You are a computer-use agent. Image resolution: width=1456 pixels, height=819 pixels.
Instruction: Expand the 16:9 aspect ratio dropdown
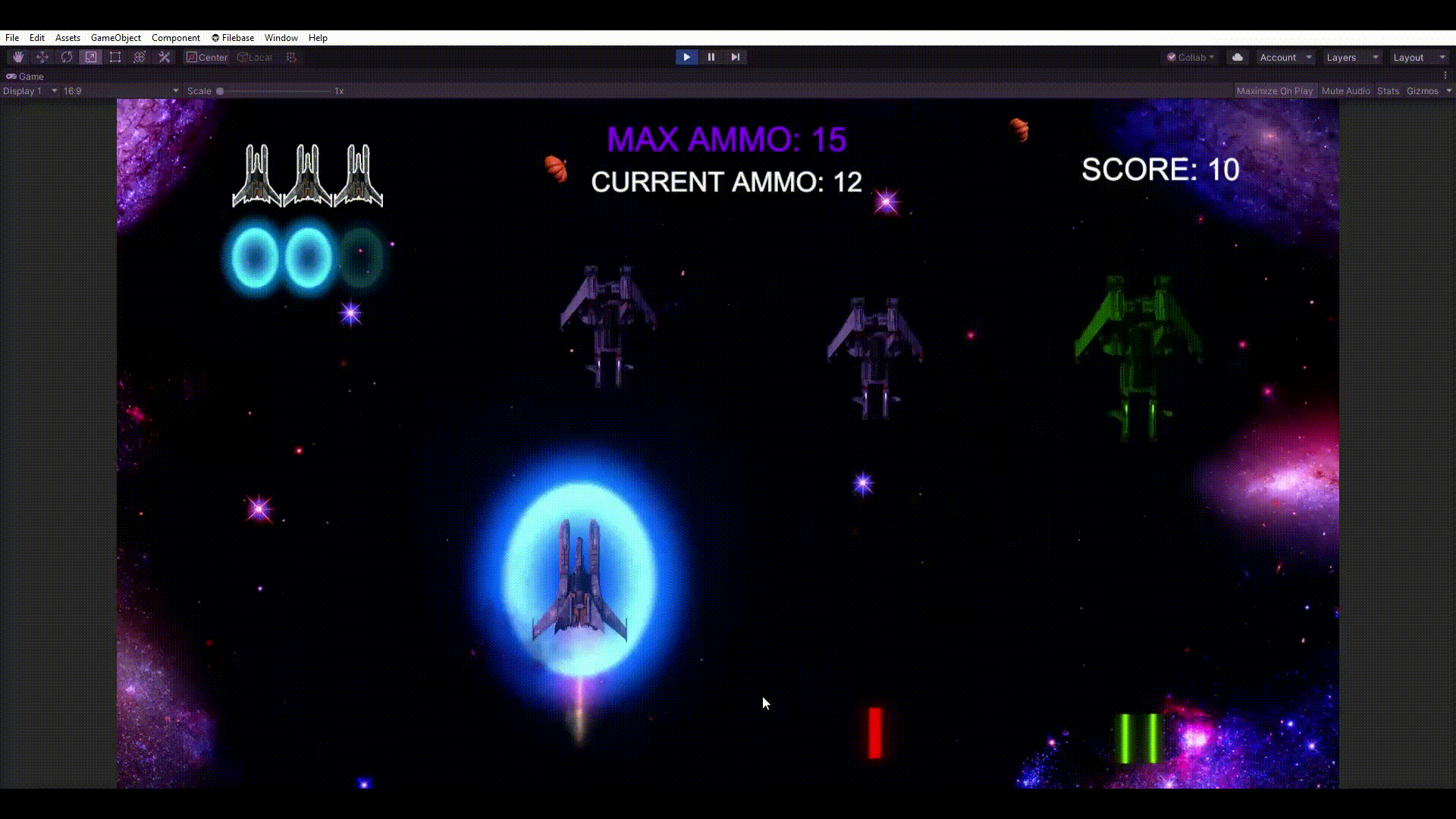point(121,91)
